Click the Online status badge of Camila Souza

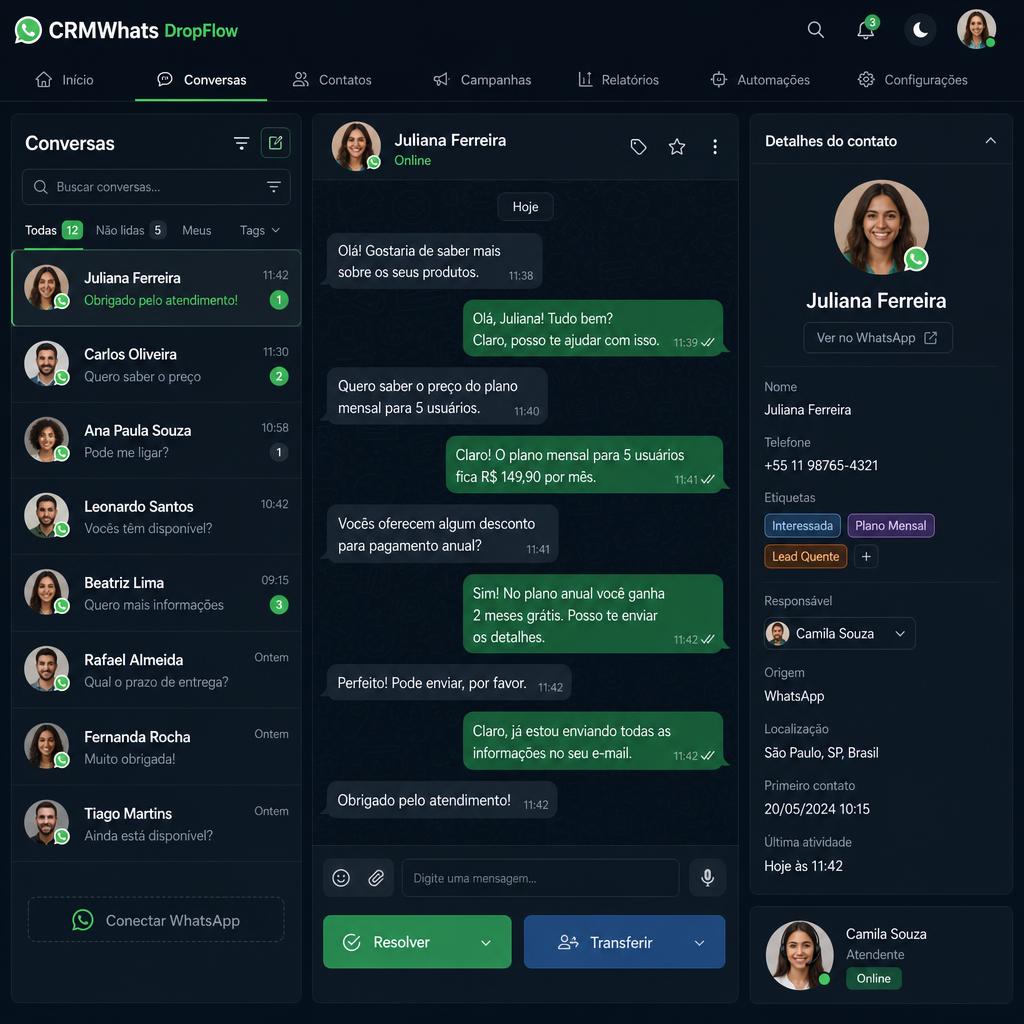click(x=873, y=978)
